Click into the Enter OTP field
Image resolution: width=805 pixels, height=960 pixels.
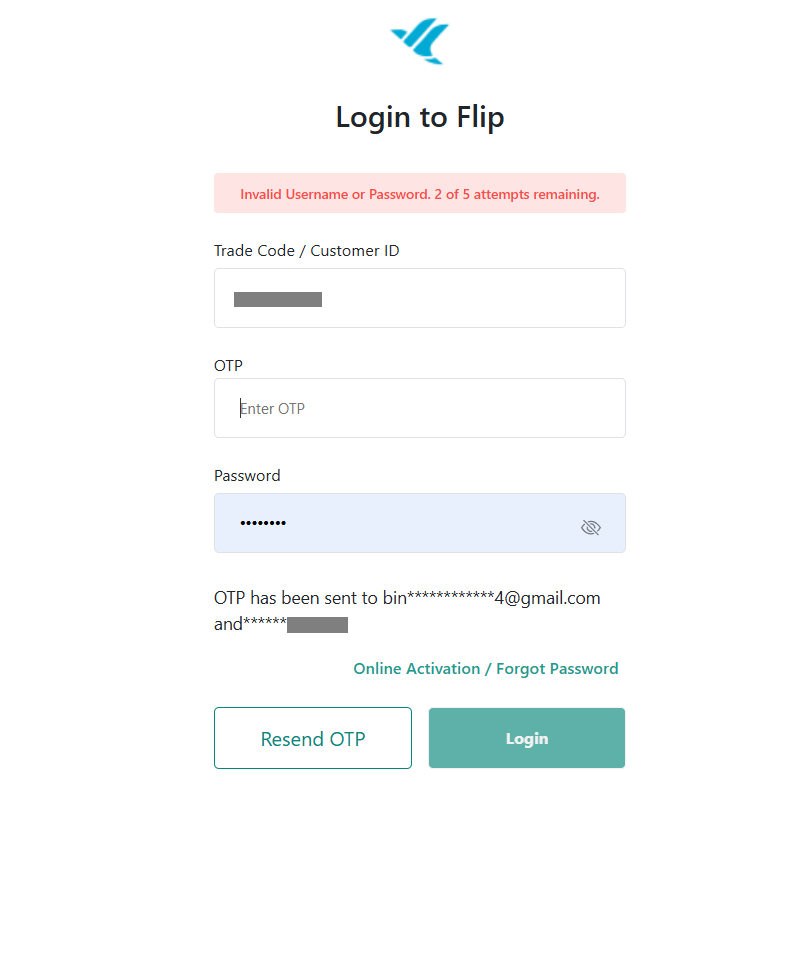(420, 408)
